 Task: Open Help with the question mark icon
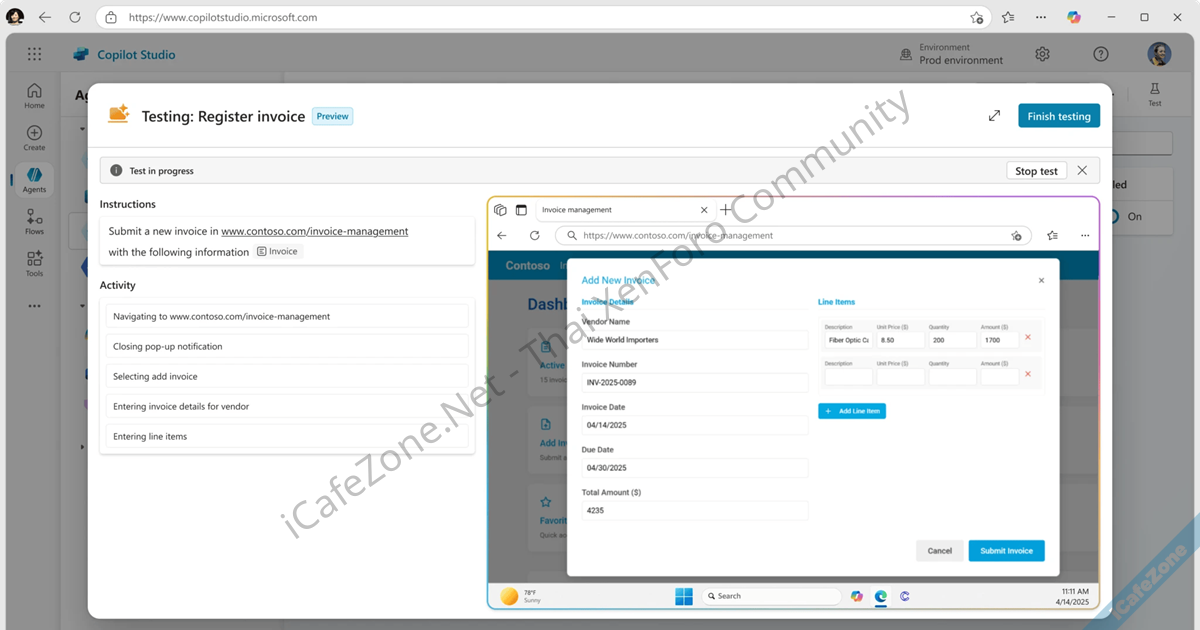coord(1101,53)
